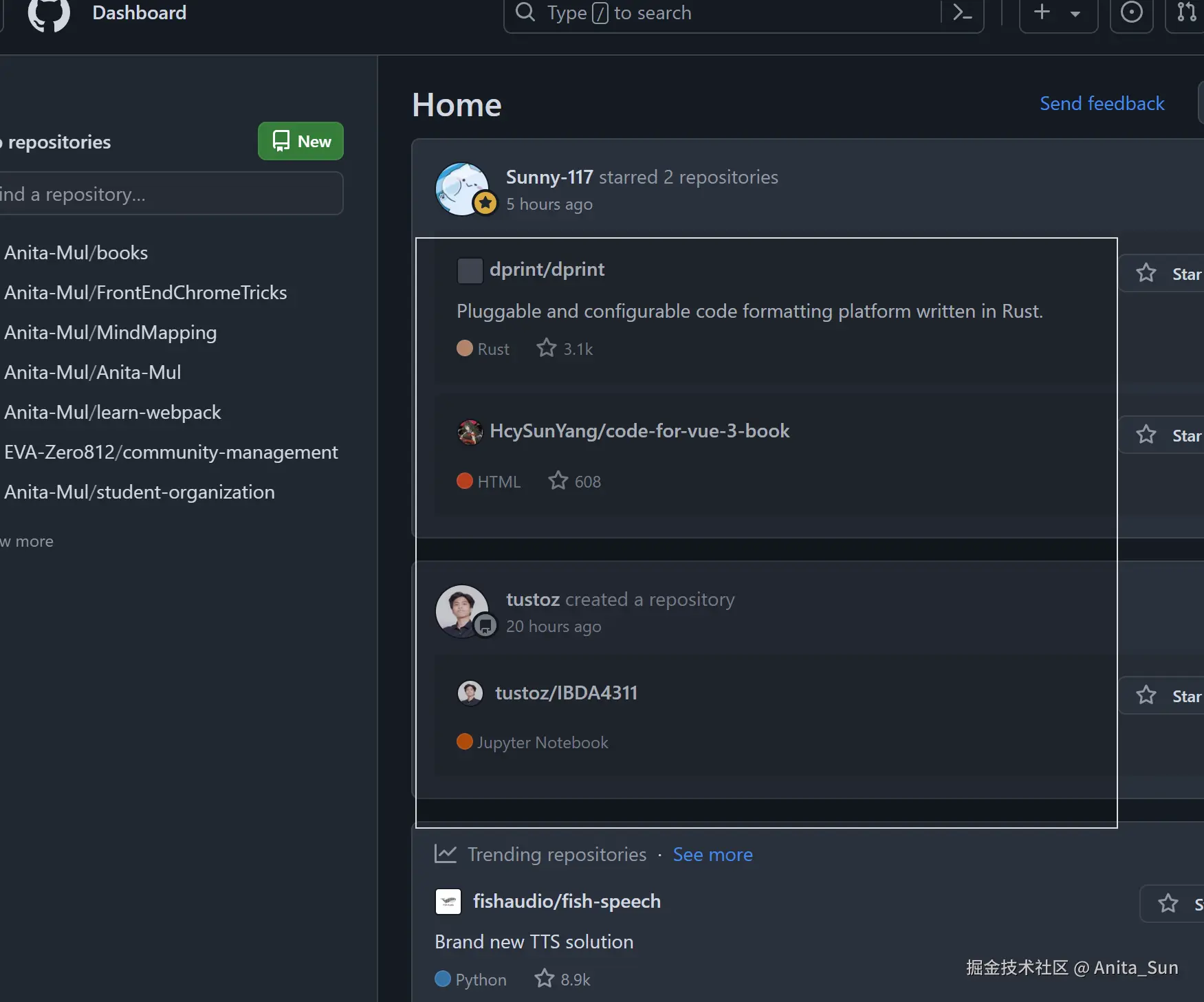The height and width of the screenshot is (1002, 1204).
Task: Open the Sunny-117 profile link
Action: point(549,177)
